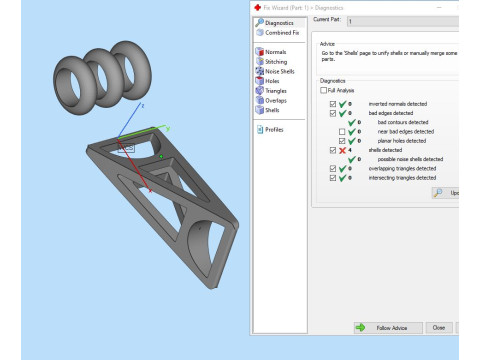Click the Close button
This screenshot has height=360, width=480.
coord(439,328)
